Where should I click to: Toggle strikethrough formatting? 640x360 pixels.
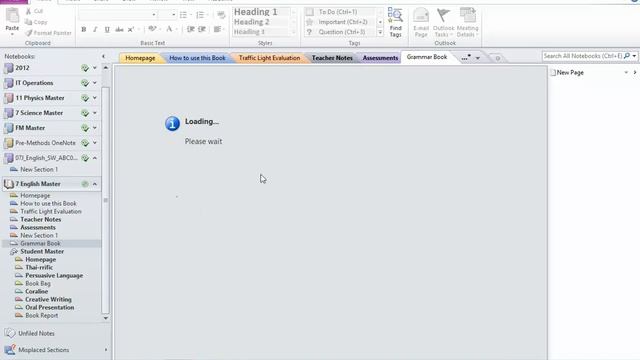point(119,29)
